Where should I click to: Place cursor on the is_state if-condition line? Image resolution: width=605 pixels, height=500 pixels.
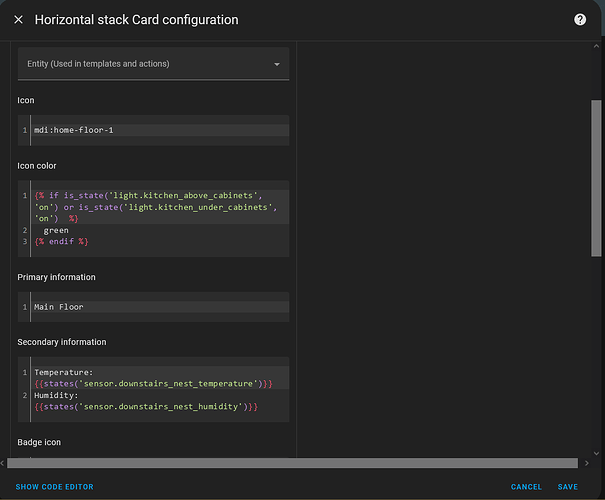(150, 195)
